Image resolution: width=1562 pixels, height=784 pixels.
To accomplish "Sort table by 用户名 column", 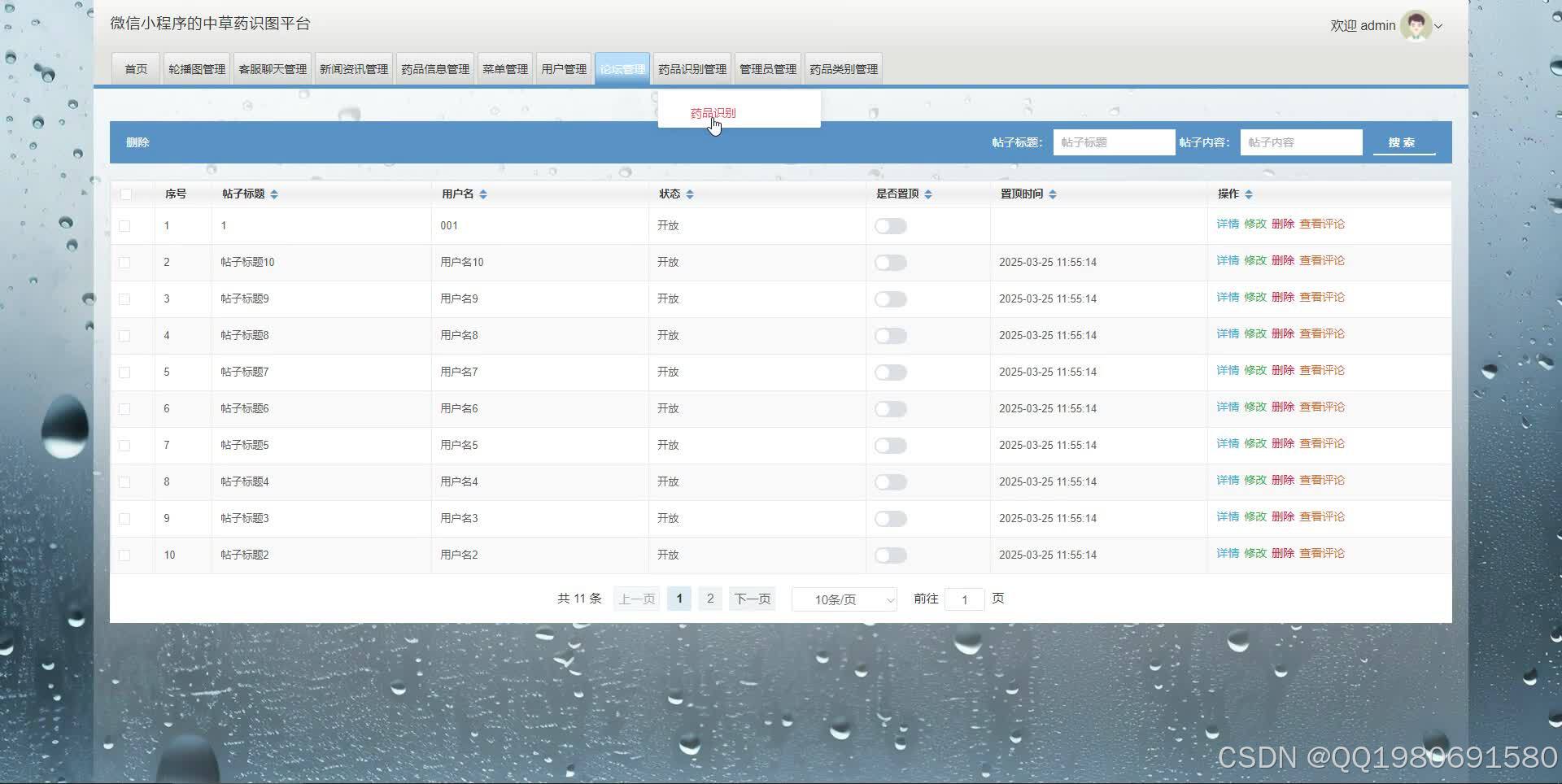I will click(x=483, y=194).
